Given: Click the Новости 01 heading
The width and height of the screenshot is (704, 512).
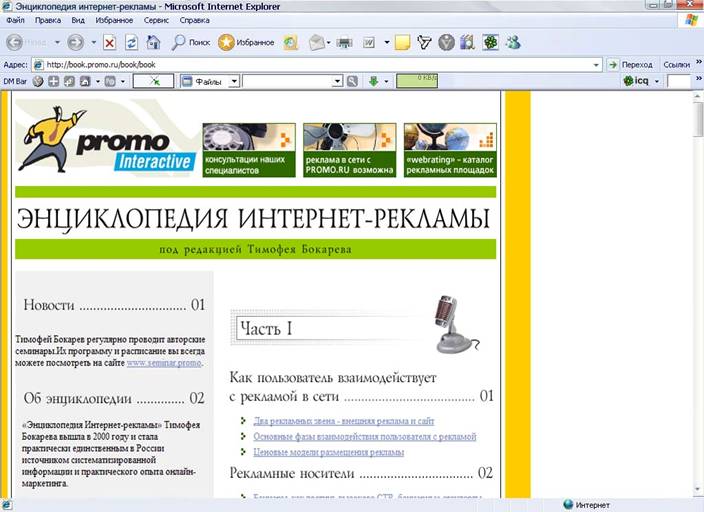Looking at the screenshot, I should click(114, 305).
